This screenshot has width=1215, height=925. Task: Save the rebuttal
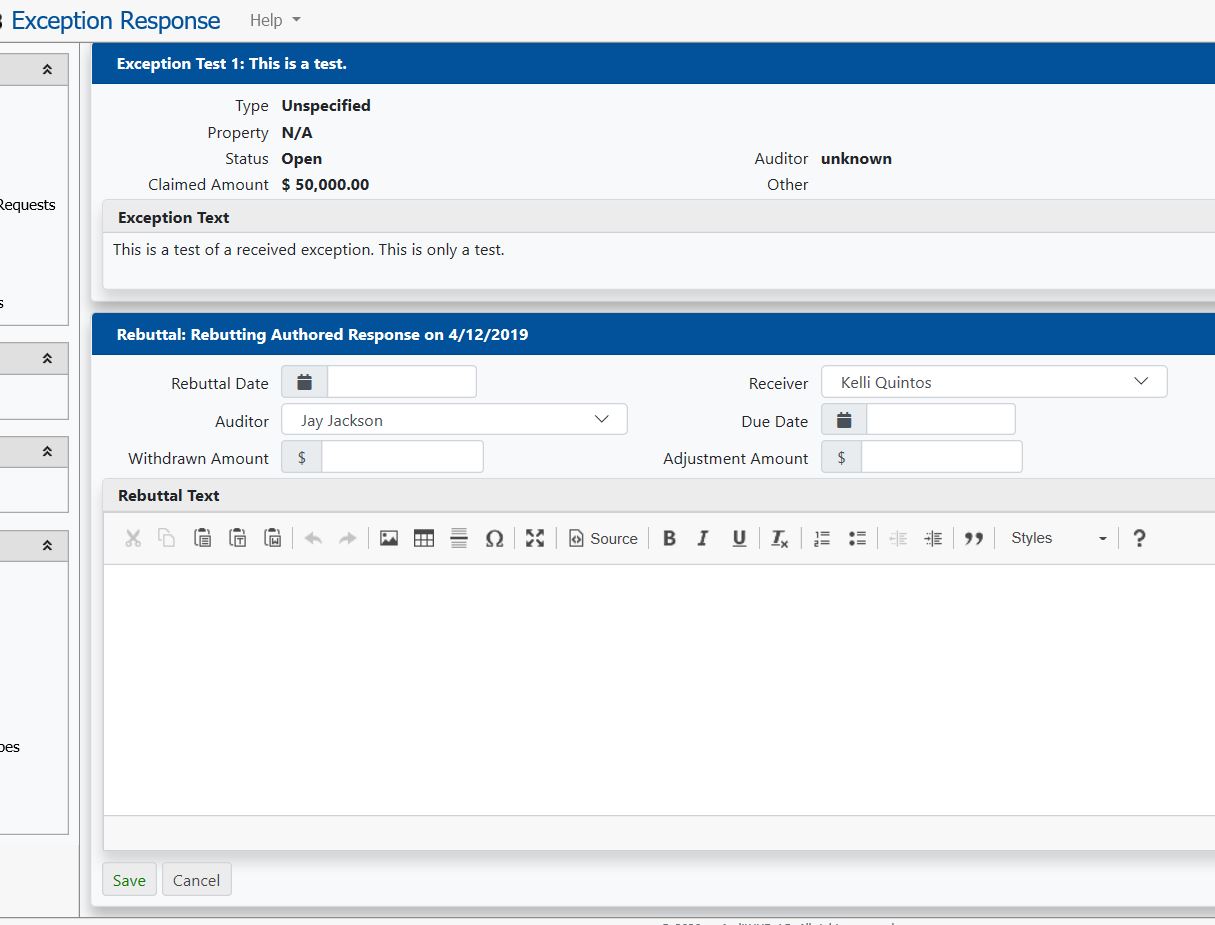[129, 880]
